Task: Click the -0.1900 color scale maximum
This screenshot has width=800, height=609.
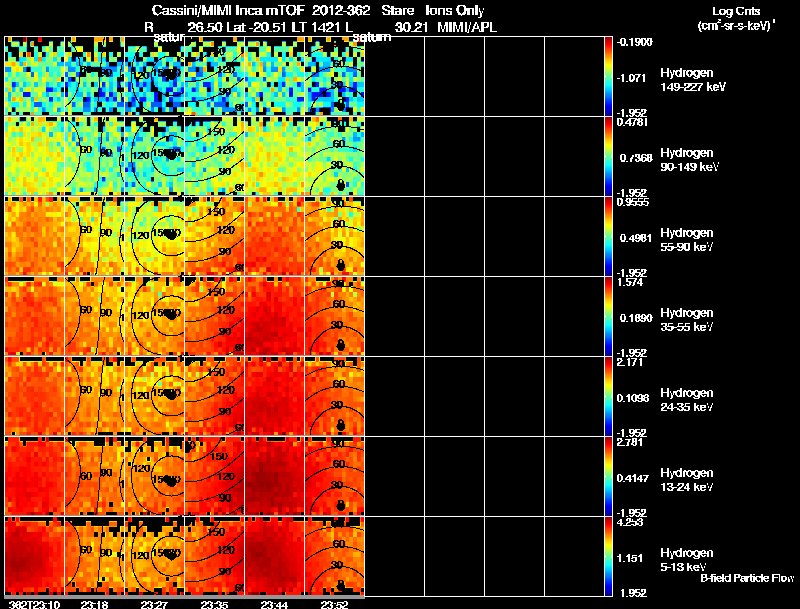Action: 635,42
